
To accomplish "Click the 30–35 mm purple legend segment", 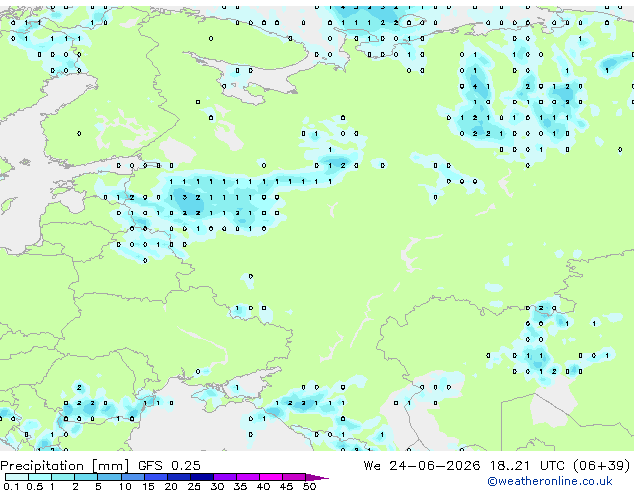I will coord(224,477).
